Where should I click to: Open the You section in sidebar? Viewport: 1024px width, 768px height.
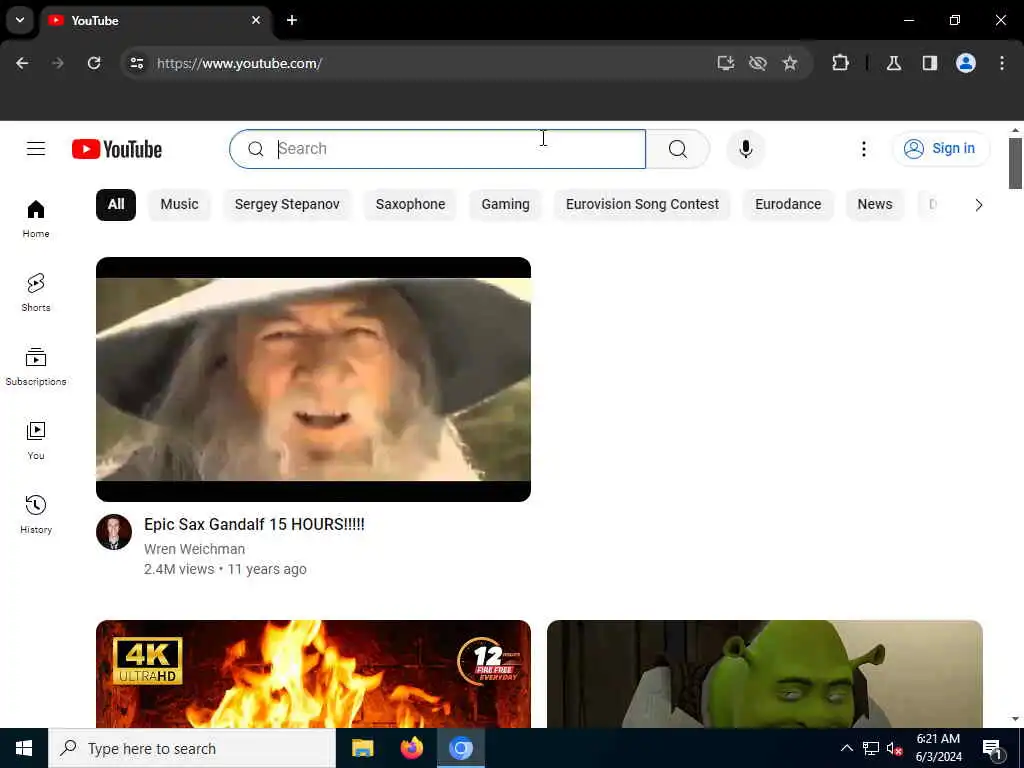[36, 441]
